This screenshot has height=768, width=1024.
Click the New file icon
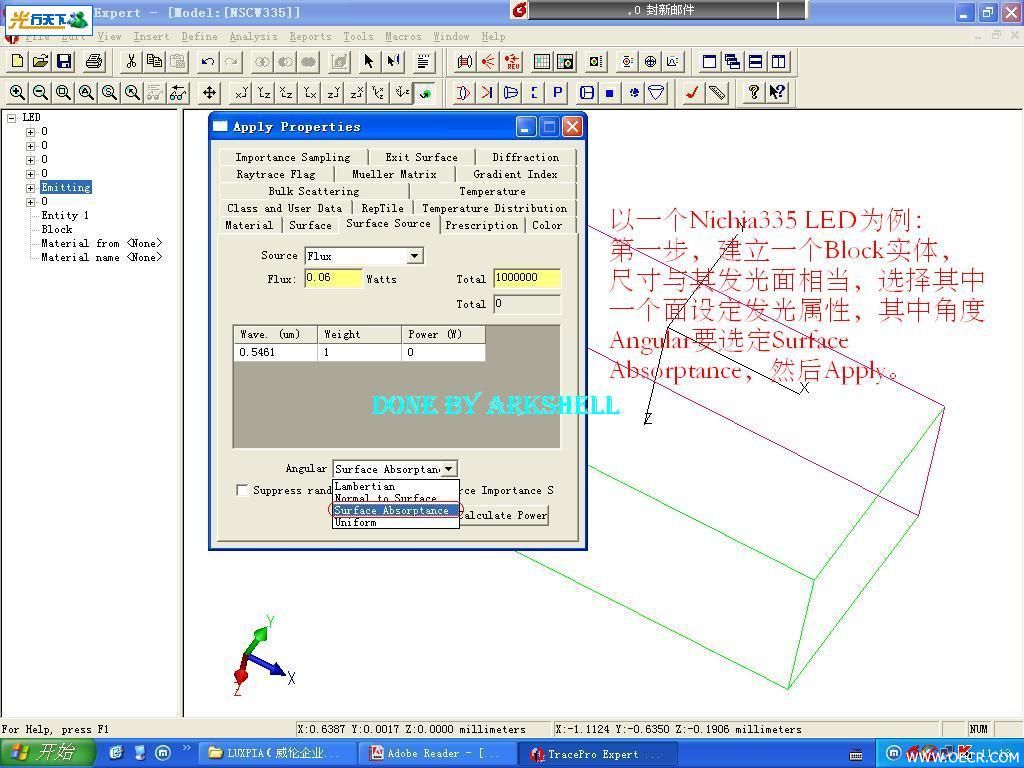pos(18,61)
